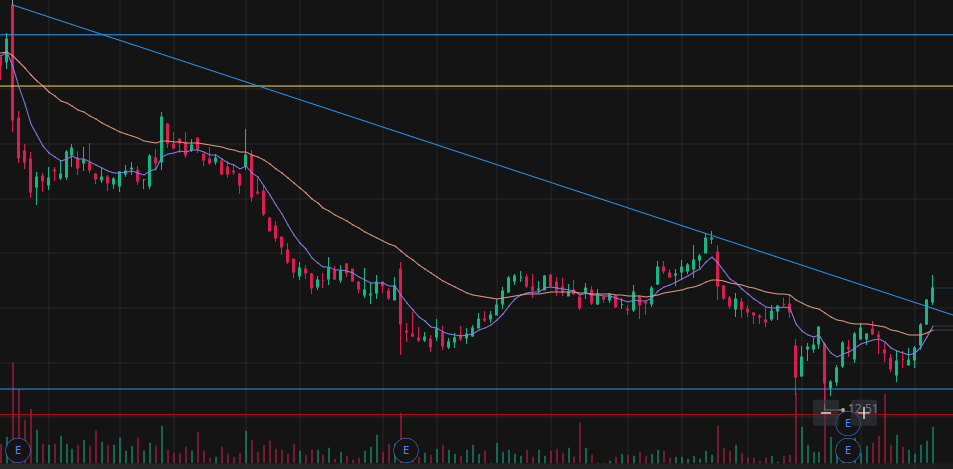Select the yellow horizontal price line
This screenshot has height=469, width=953.
tap(476, 86)
